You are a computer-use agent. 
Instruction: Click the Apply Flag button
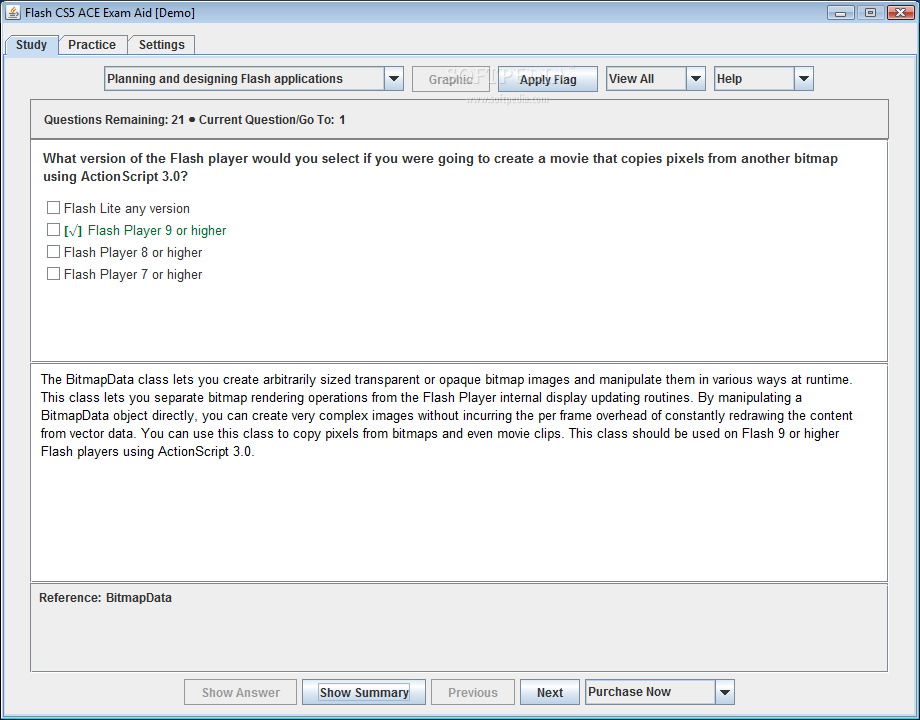point(548,79)
